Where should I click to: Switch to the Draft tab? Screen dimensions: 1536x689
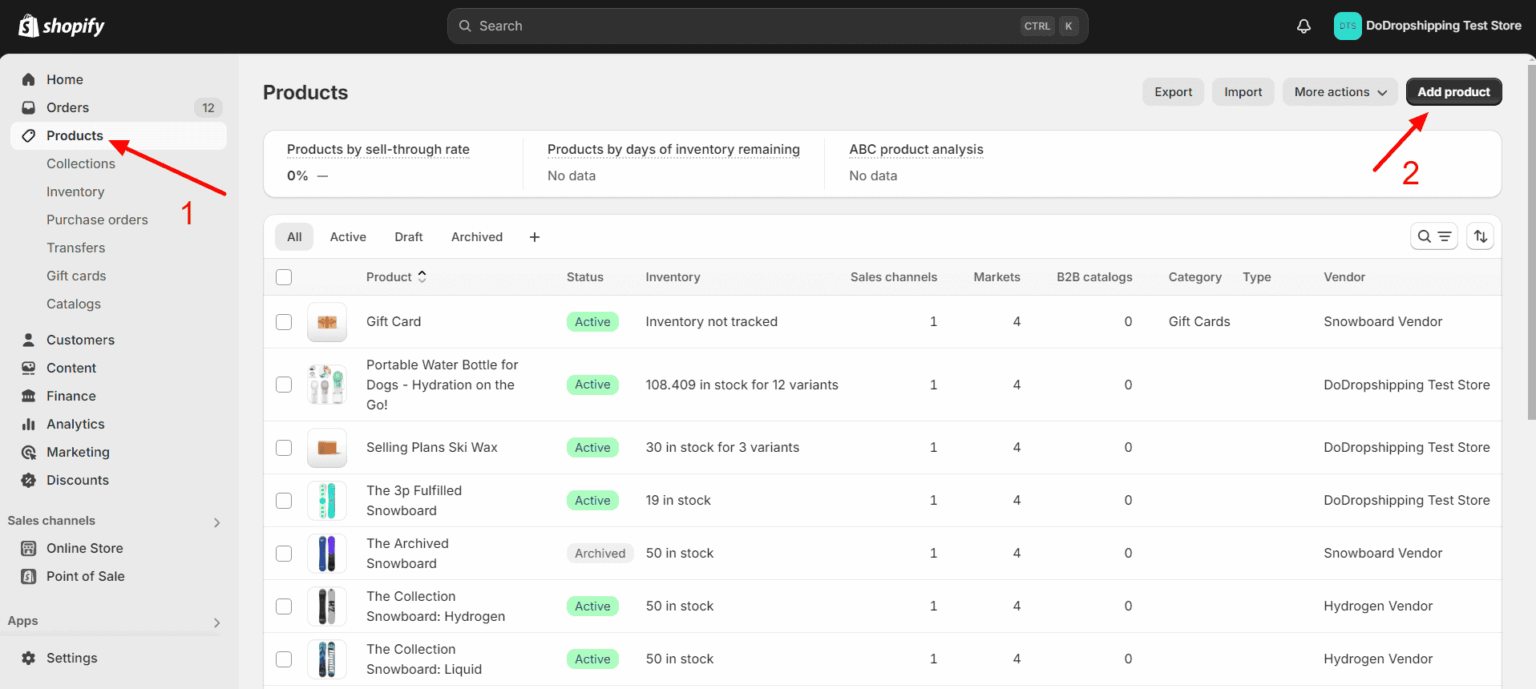point(408,236)
